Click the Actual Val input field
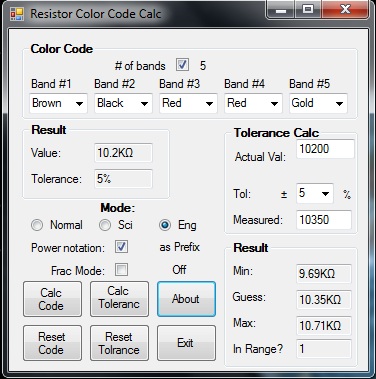Screen dimensions: 376x379 [325, 149]
